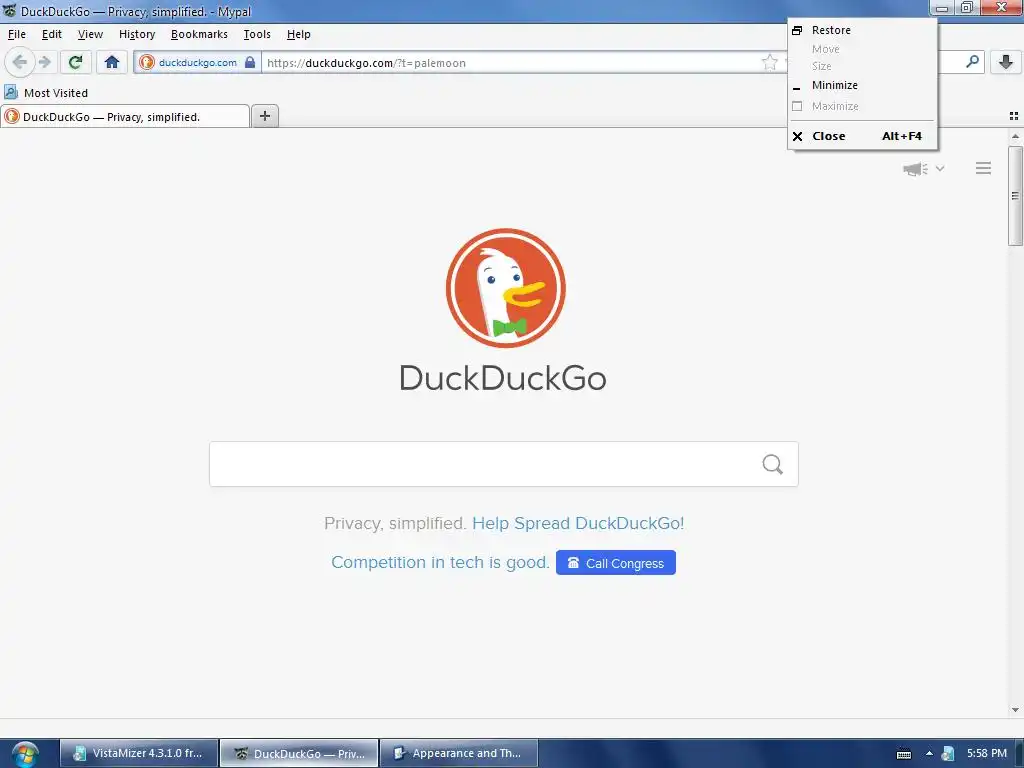Open the DuckDuckGo hamburger menu
1024x768 pixels.
984,168
